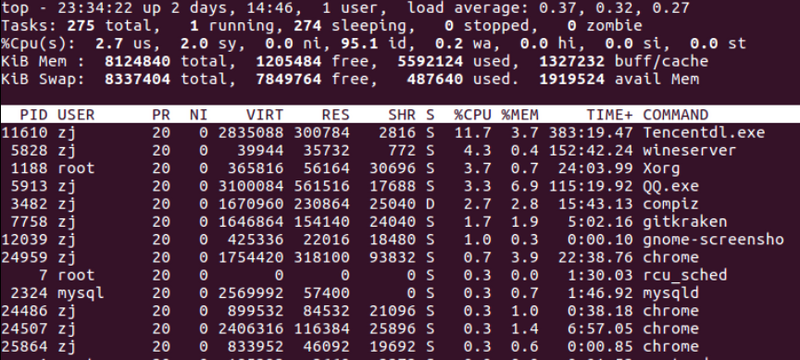Viewport: 800px width, 360px height.
Task: Click the compiz command entry
Action: click(670, 204)
